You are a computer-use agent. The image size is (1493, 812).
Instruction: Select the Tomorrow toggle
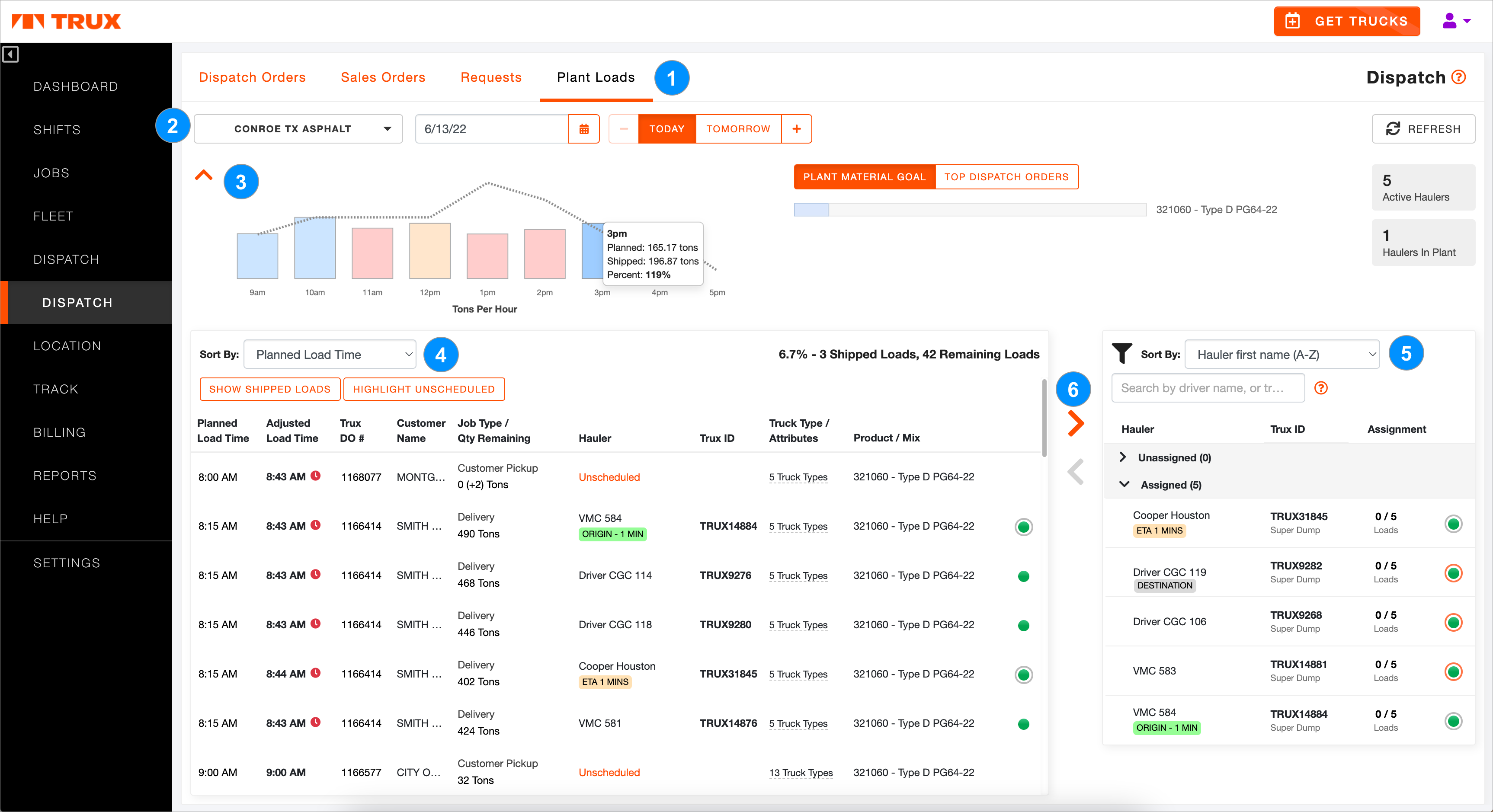(738, 129)
